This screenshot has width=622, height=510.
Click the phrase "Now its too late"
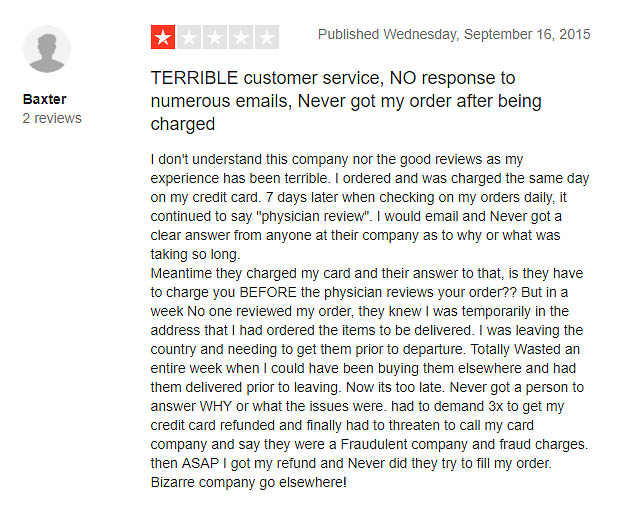point(394,387)
